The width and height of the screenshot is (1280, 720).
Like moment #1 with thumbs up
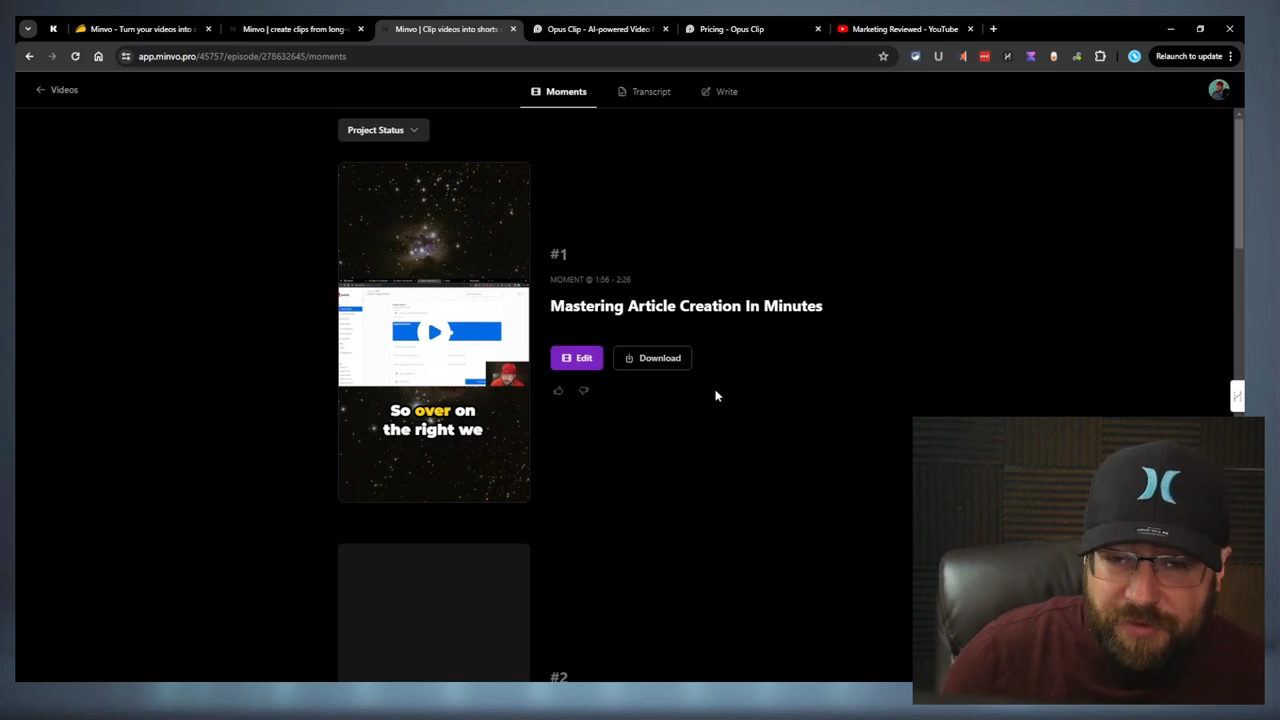[x=558, y=391]
